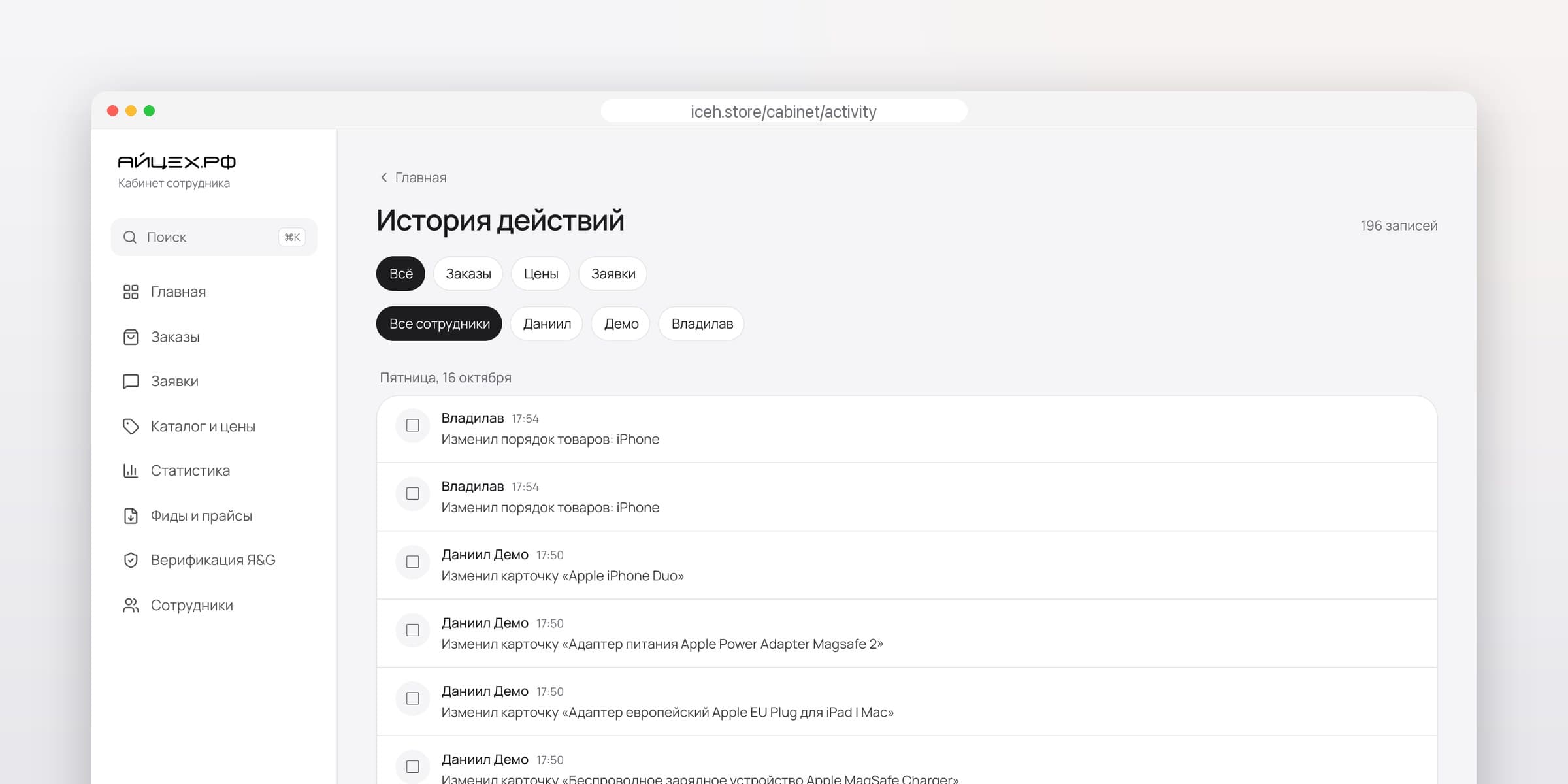Select the Цены filter chip
This screenshot has height=784, width=1568.
(541, 274)
